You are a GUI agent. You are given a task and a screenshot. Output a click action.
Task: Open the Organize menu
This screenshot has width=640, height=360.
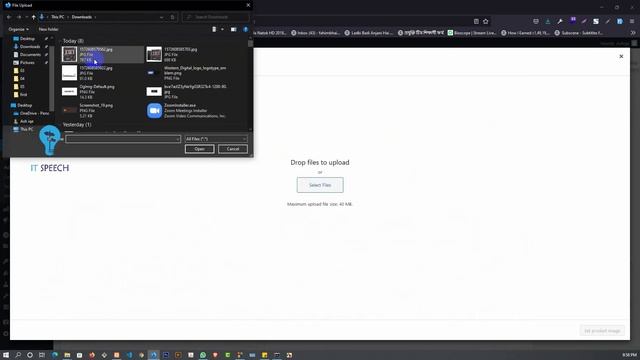18,29
